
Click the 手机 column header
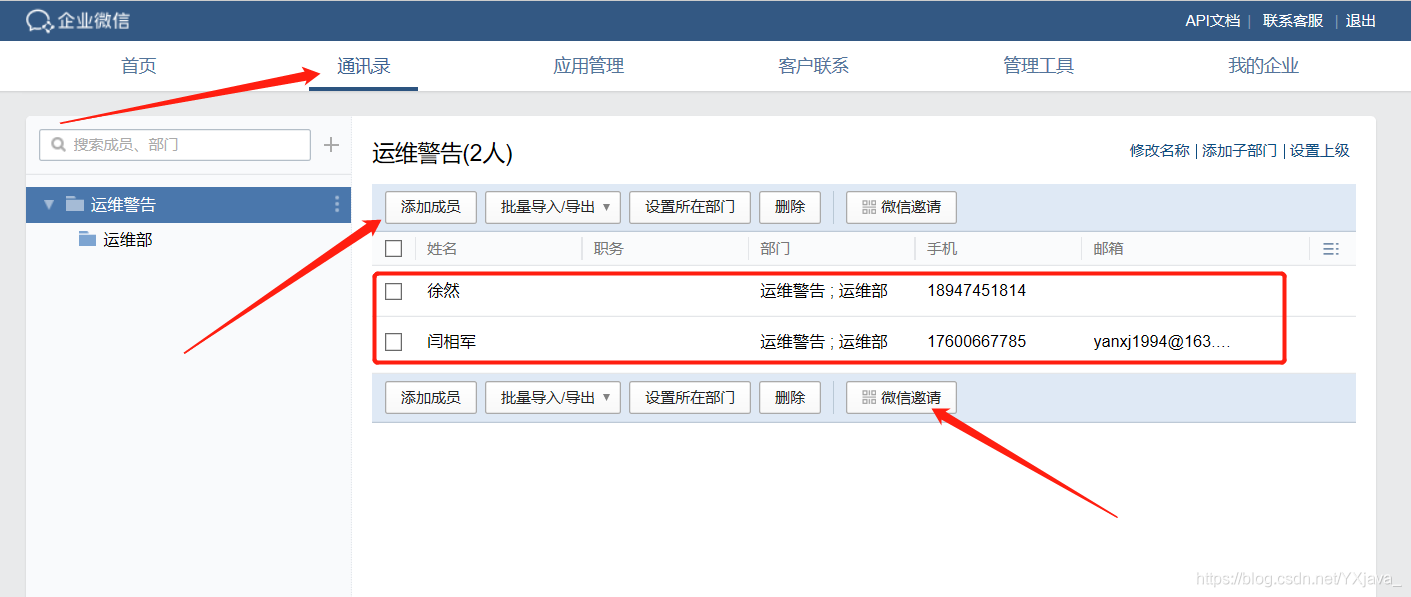[x=942, y=249]
